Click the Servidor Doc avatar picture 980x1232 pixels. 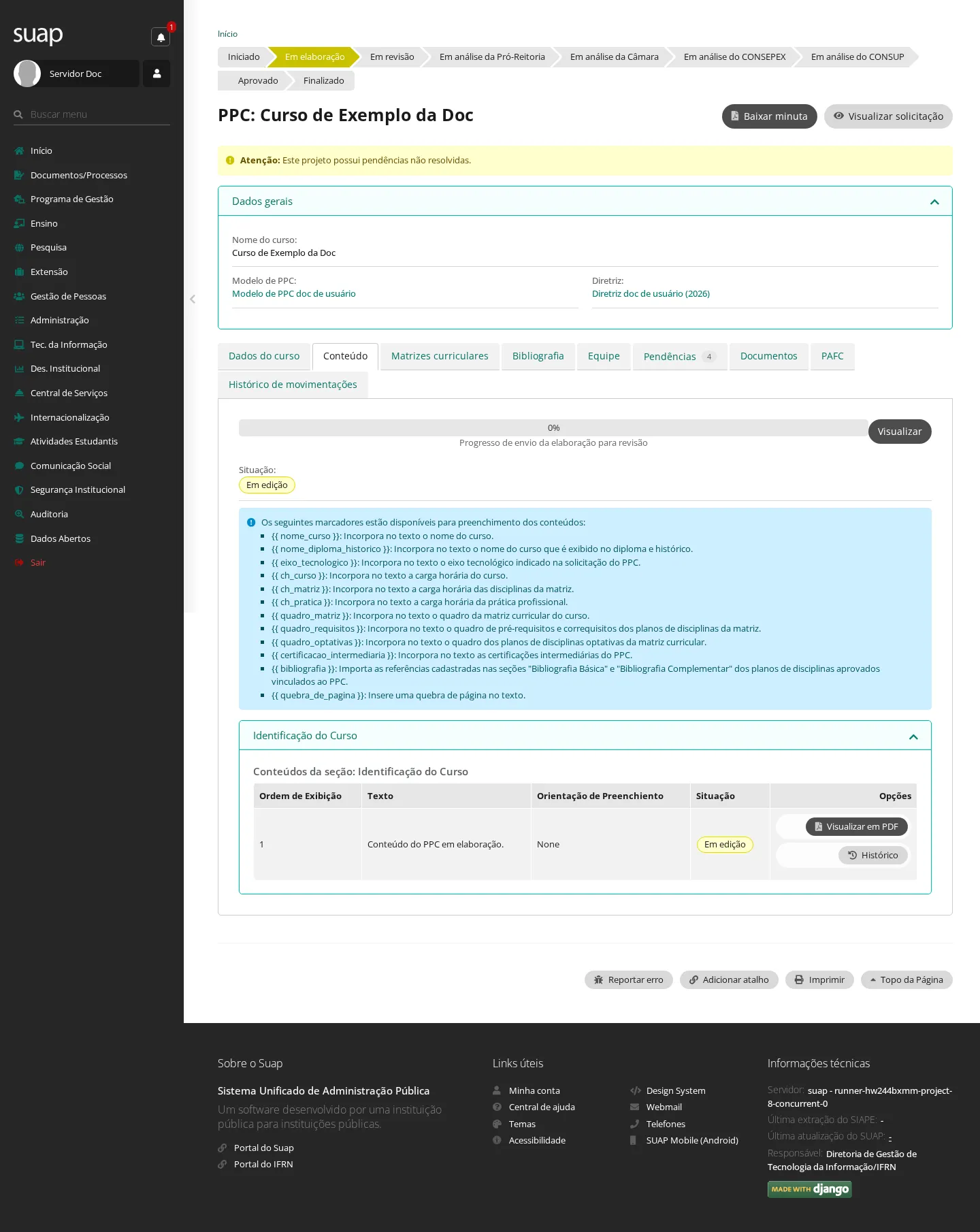(27, 74)
